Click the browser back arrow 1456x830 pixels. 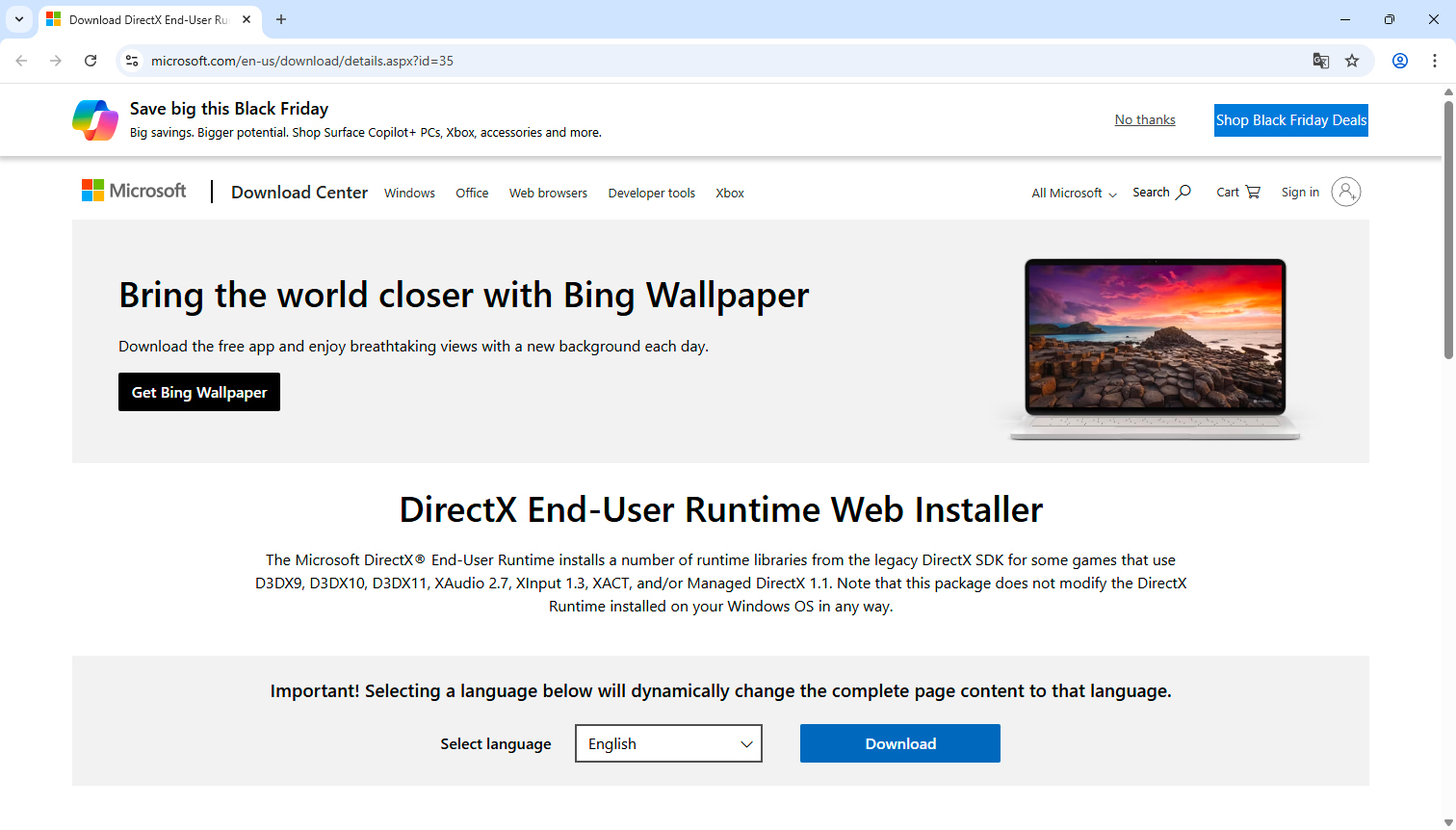(21, 61)
